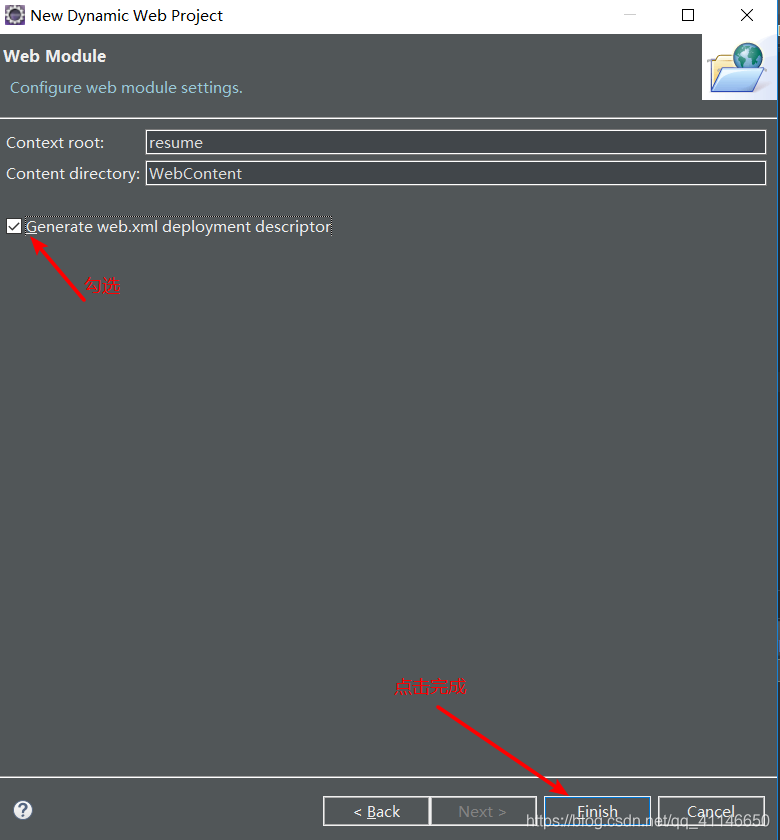Click the web module folder globe image
This screenshot has height=840, width=780.
pyautogui.click(x=737, y=68)
